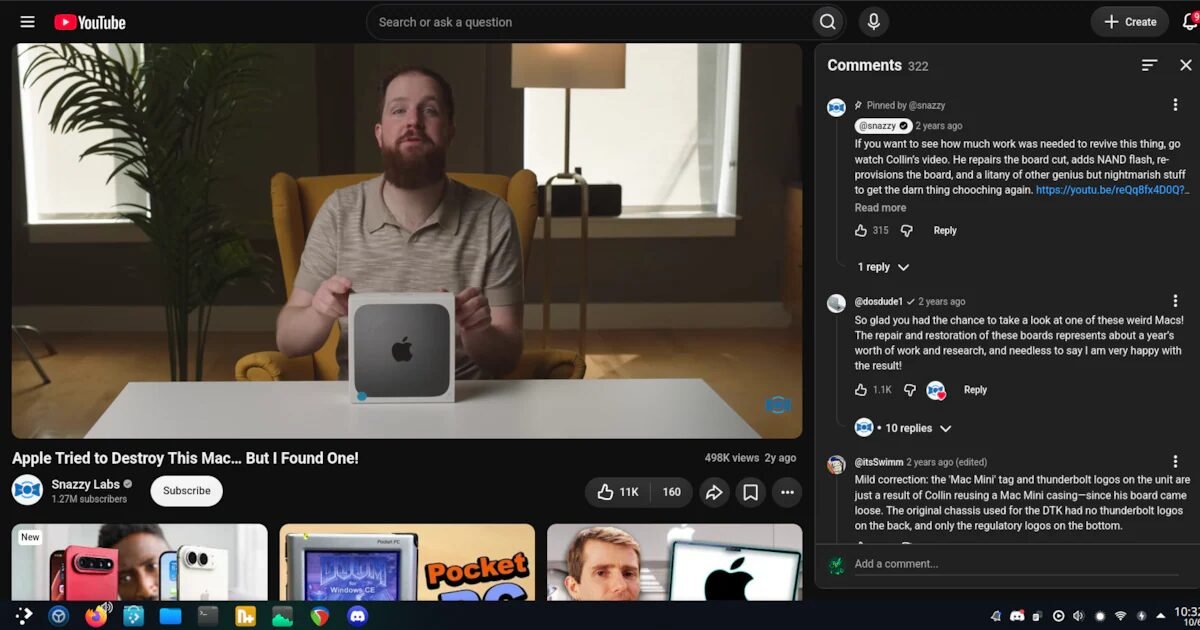Open the screen brightness tray icon
The width and height of the screenshot is (1200, 630).
point(1100,616)
